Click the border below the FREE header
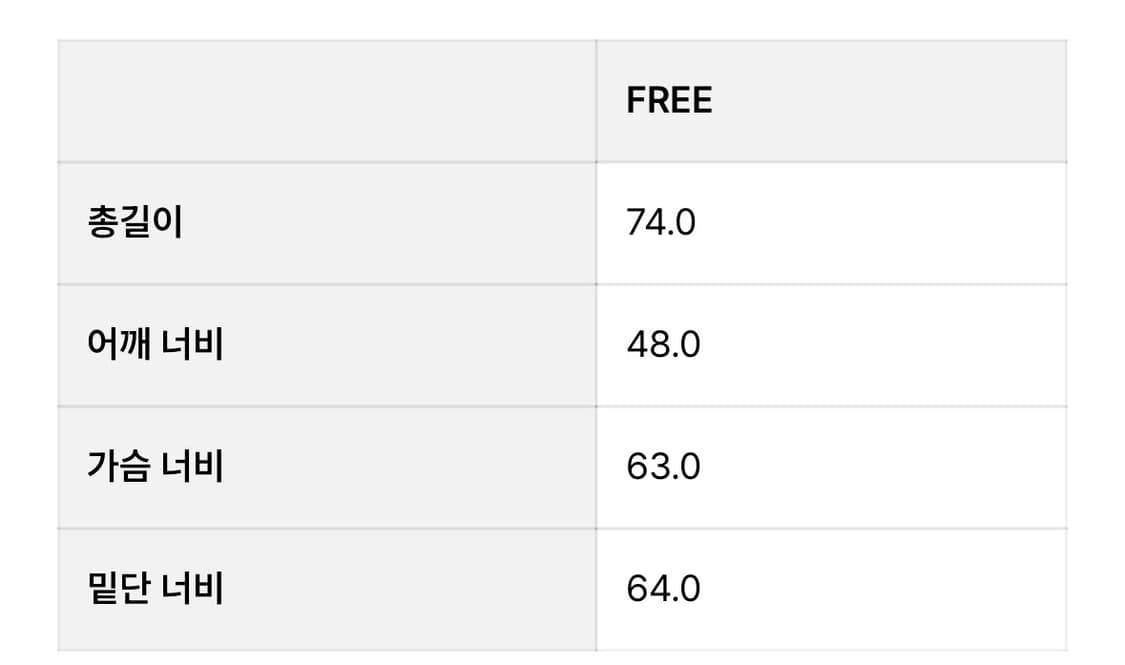This screenshot has height=665, width=1125. coord(831,162)
